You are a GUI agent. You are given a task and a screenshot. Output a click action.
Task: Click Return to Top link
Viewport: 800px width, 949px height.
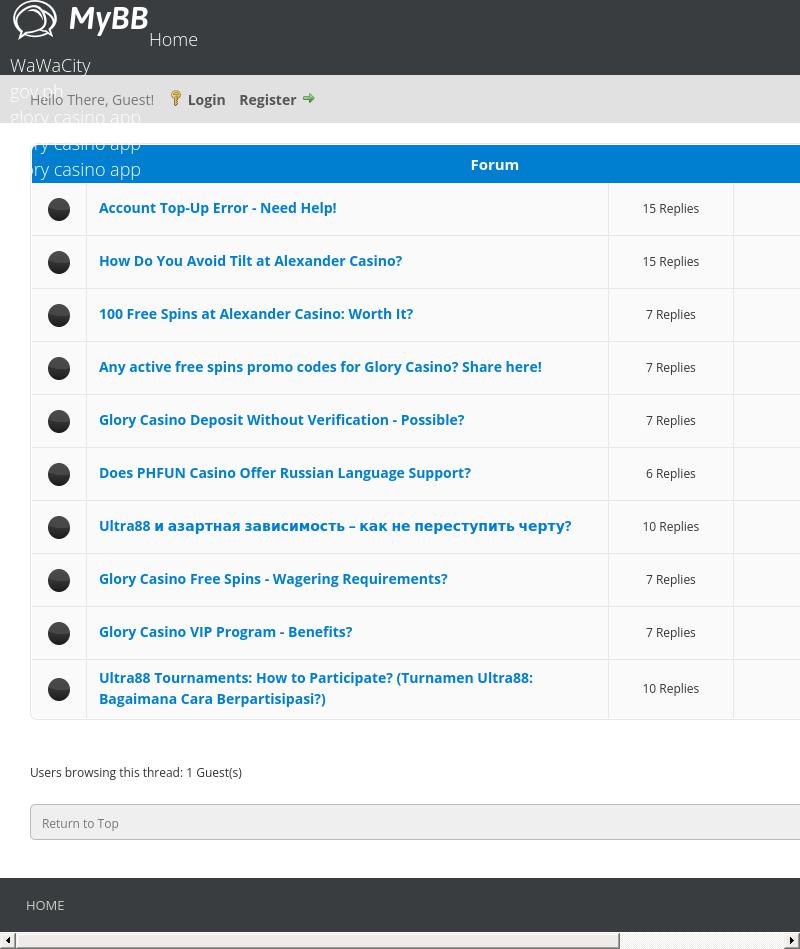[x=80, y=823]
